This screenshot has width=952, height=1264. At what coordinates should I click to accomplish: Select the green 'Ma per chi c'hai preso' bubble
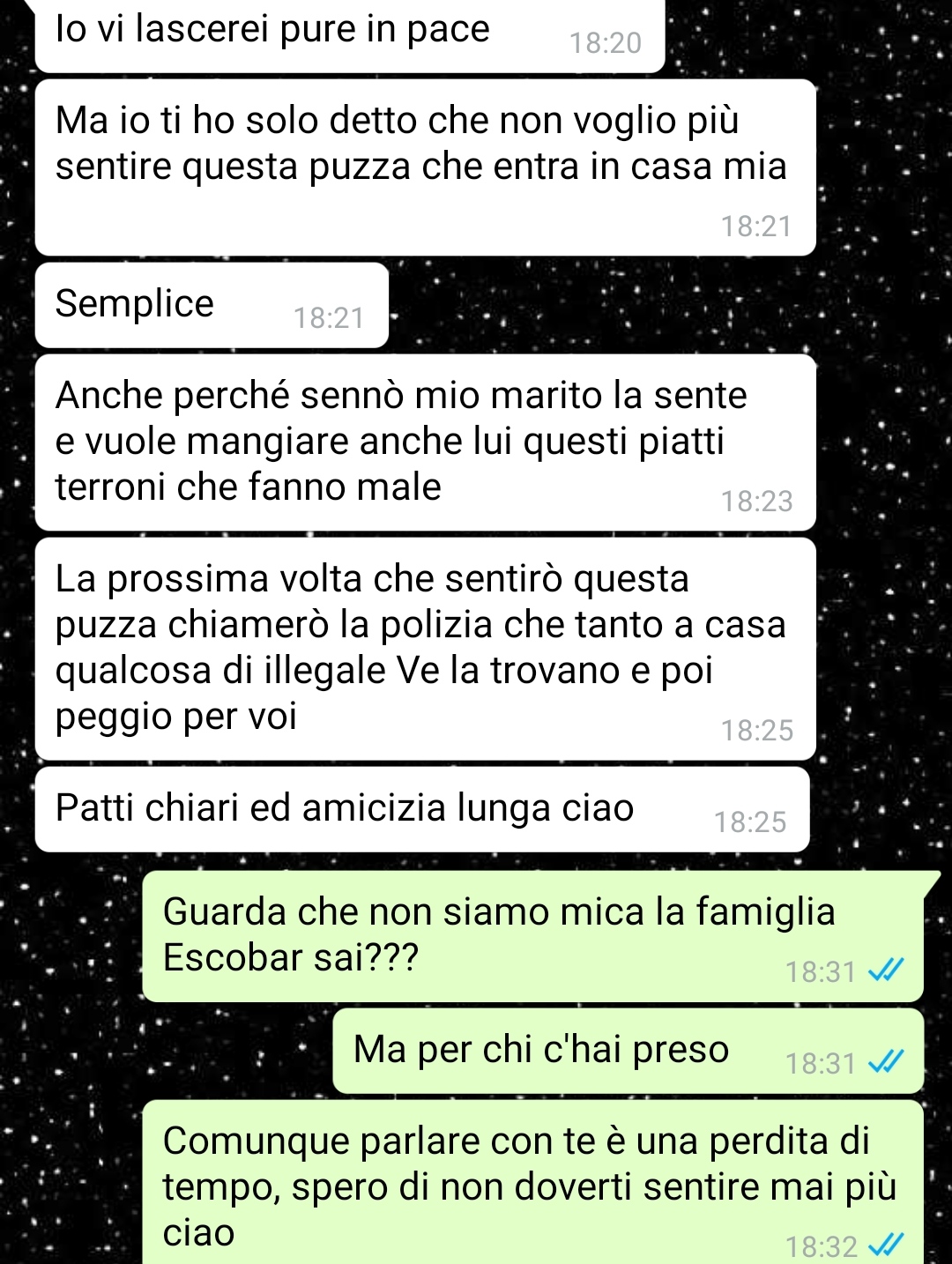coord(628,1051)
